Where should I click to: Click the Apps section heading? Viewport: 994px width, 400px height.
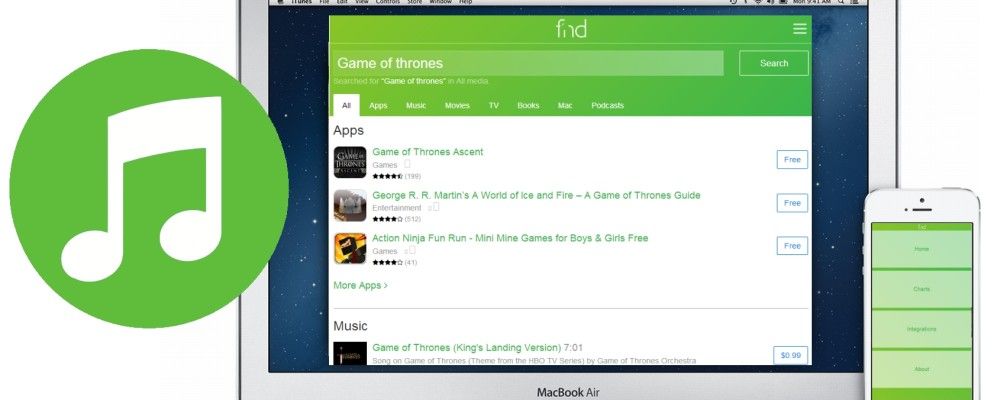click(x=349, y=131)
